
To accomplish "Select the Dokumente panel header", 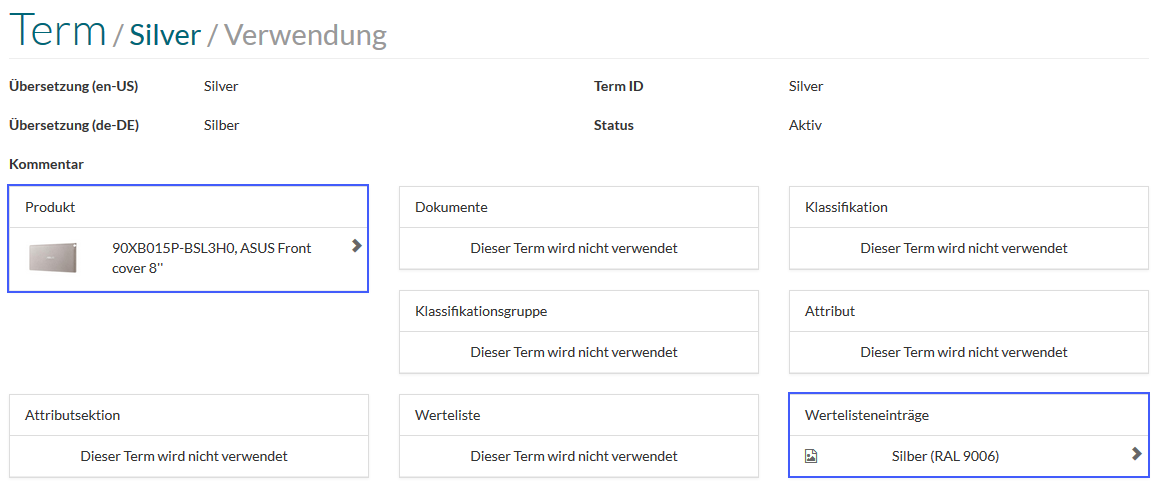I will [579, 208].
